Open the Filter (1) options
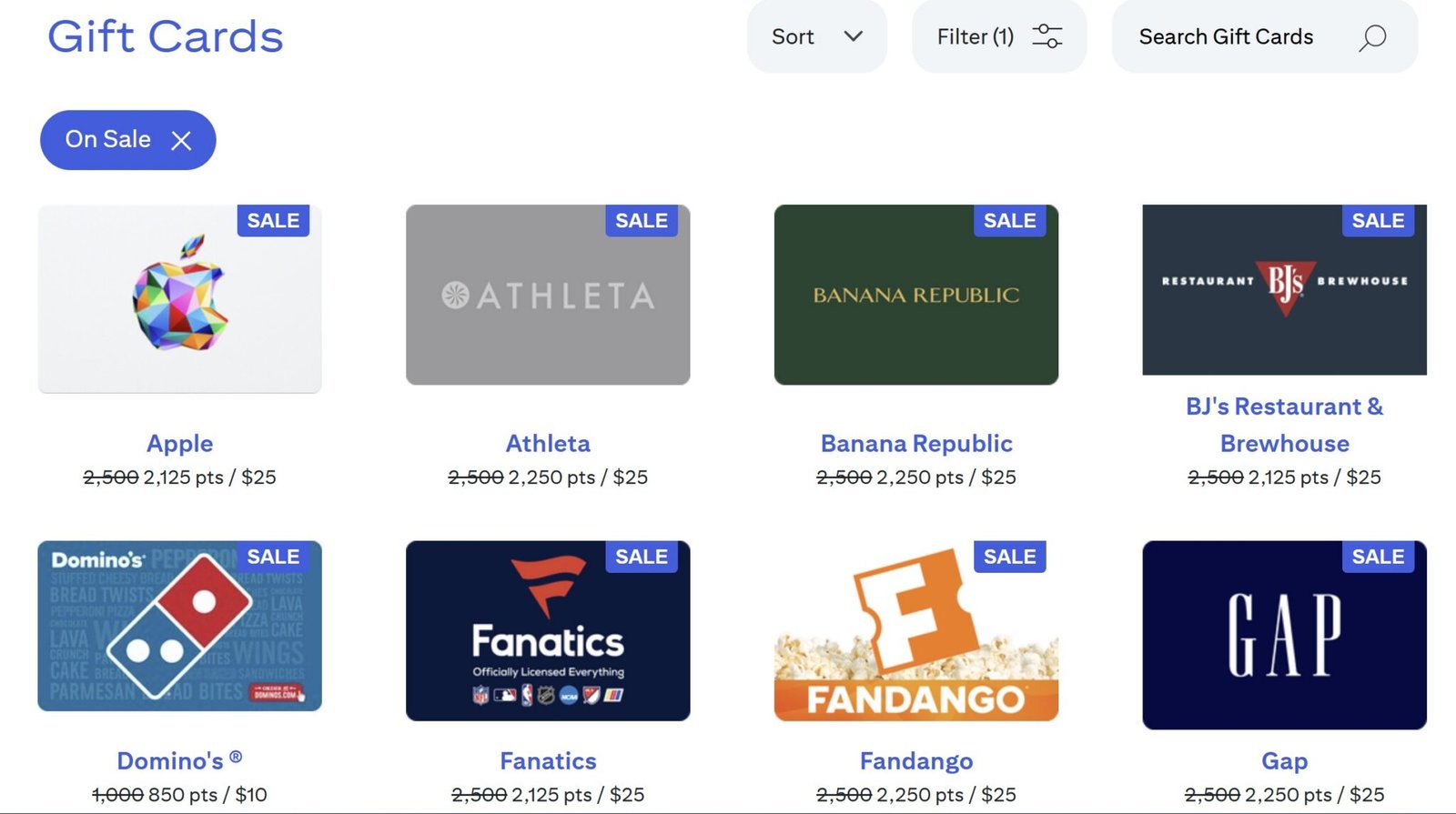This screenshot has width=1456, height=814. pyautogui.click(x=976, y=36)
